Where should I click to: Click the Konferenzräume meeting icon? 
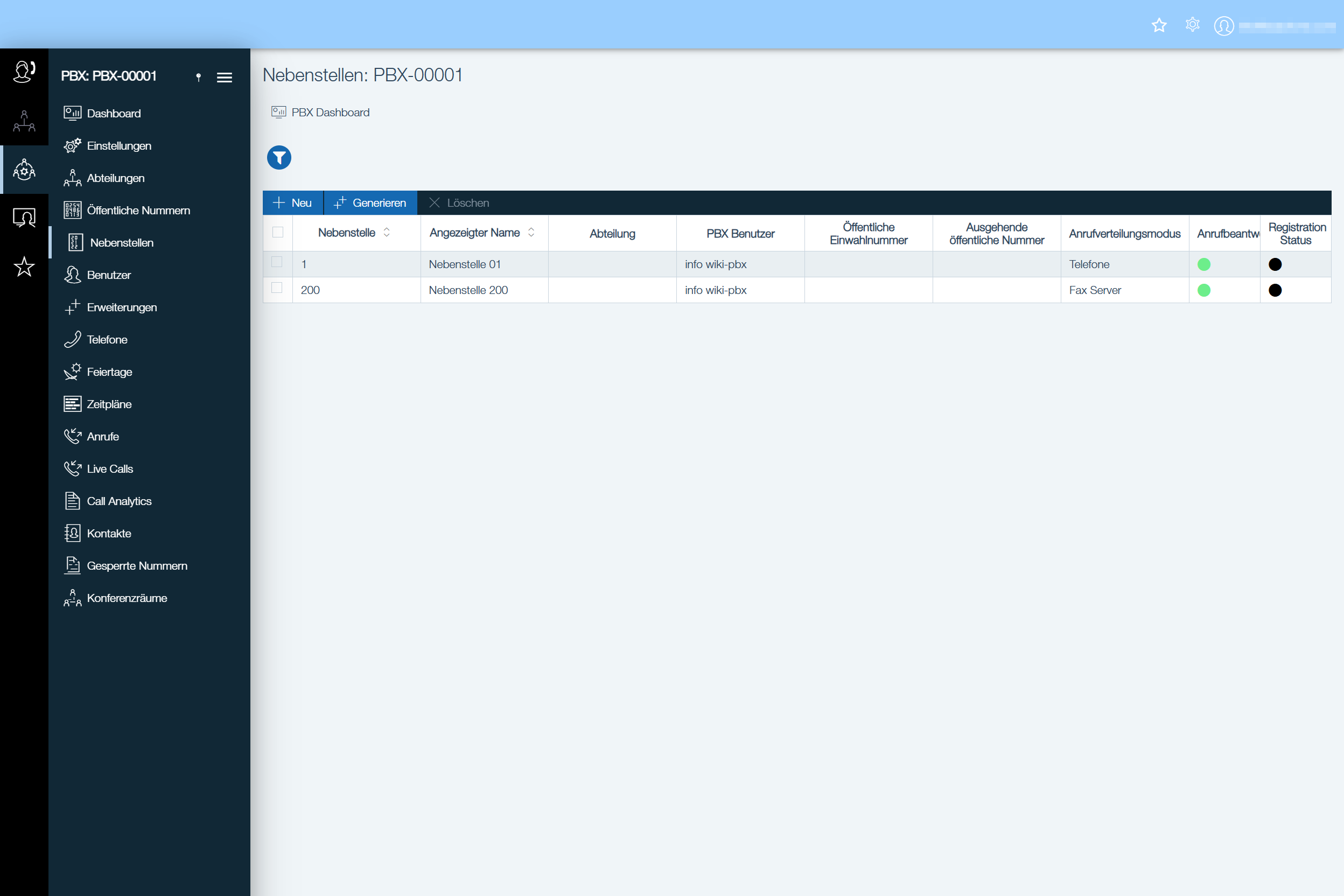[72, 598]
